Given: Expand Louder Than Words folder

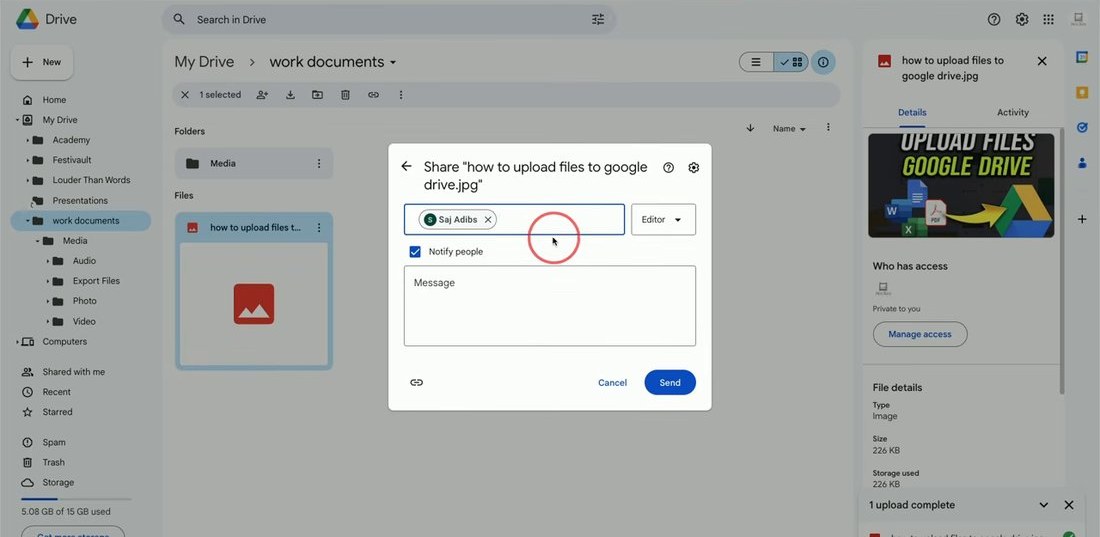Looking at the screenshot, I should pos(27,180).
